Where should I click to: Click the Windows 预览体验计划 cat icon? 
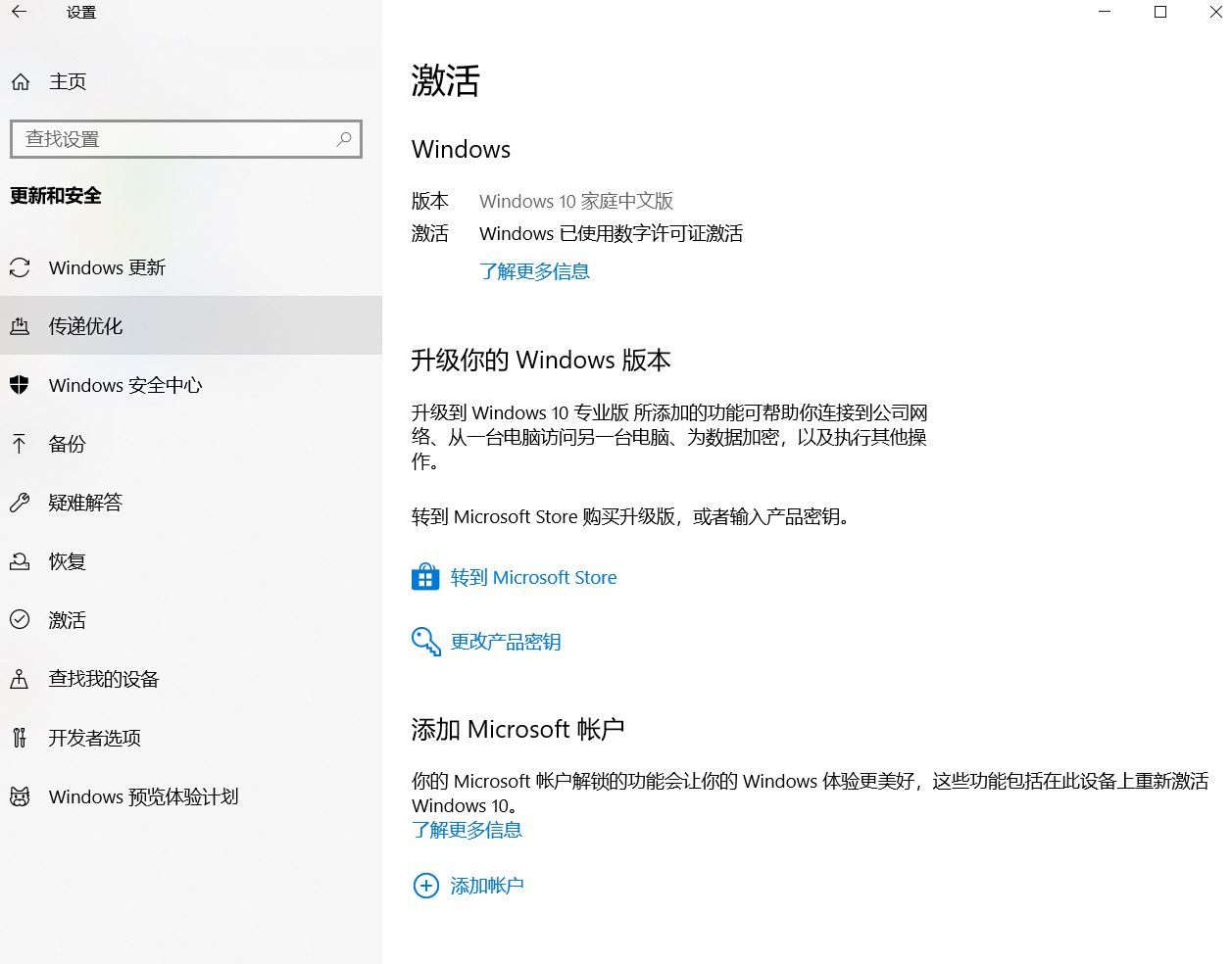(x=20, y=796)
